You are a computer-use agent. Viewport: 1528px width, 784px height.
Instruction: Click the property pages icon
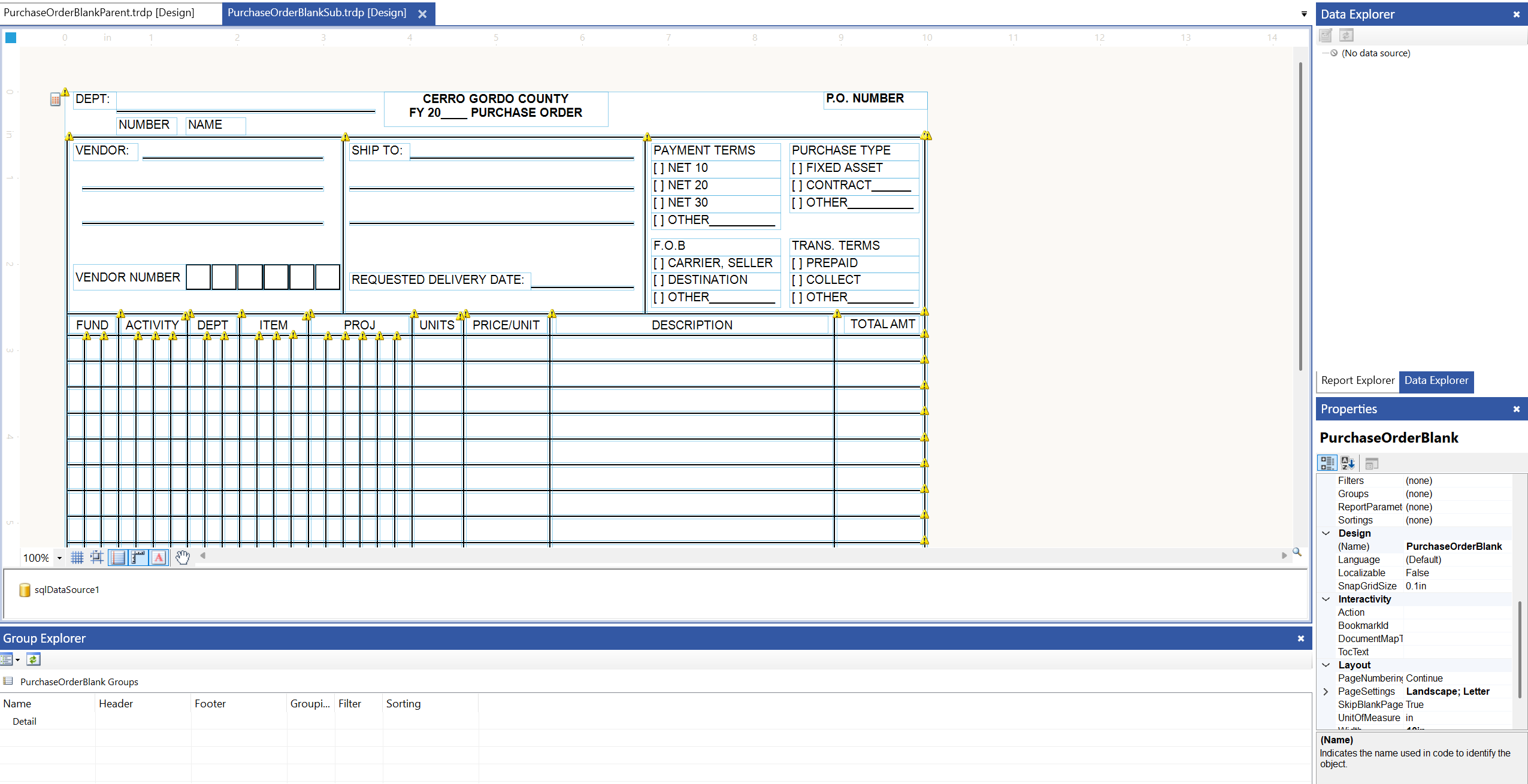[x=1372, y=463]
